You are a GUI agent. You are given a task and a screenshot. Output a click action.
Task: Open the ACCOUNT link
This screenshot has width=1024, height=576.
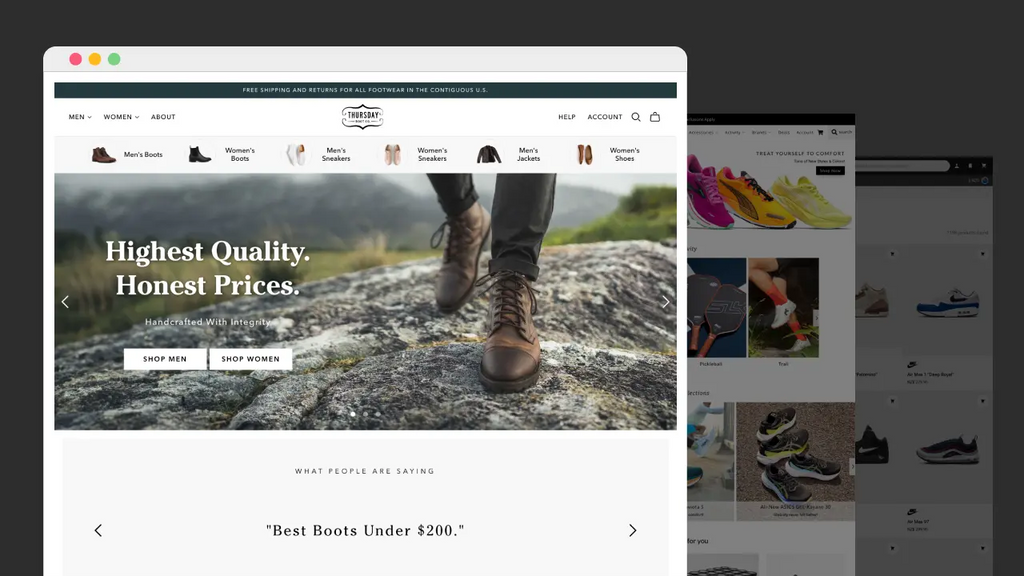tap(605, 117)
